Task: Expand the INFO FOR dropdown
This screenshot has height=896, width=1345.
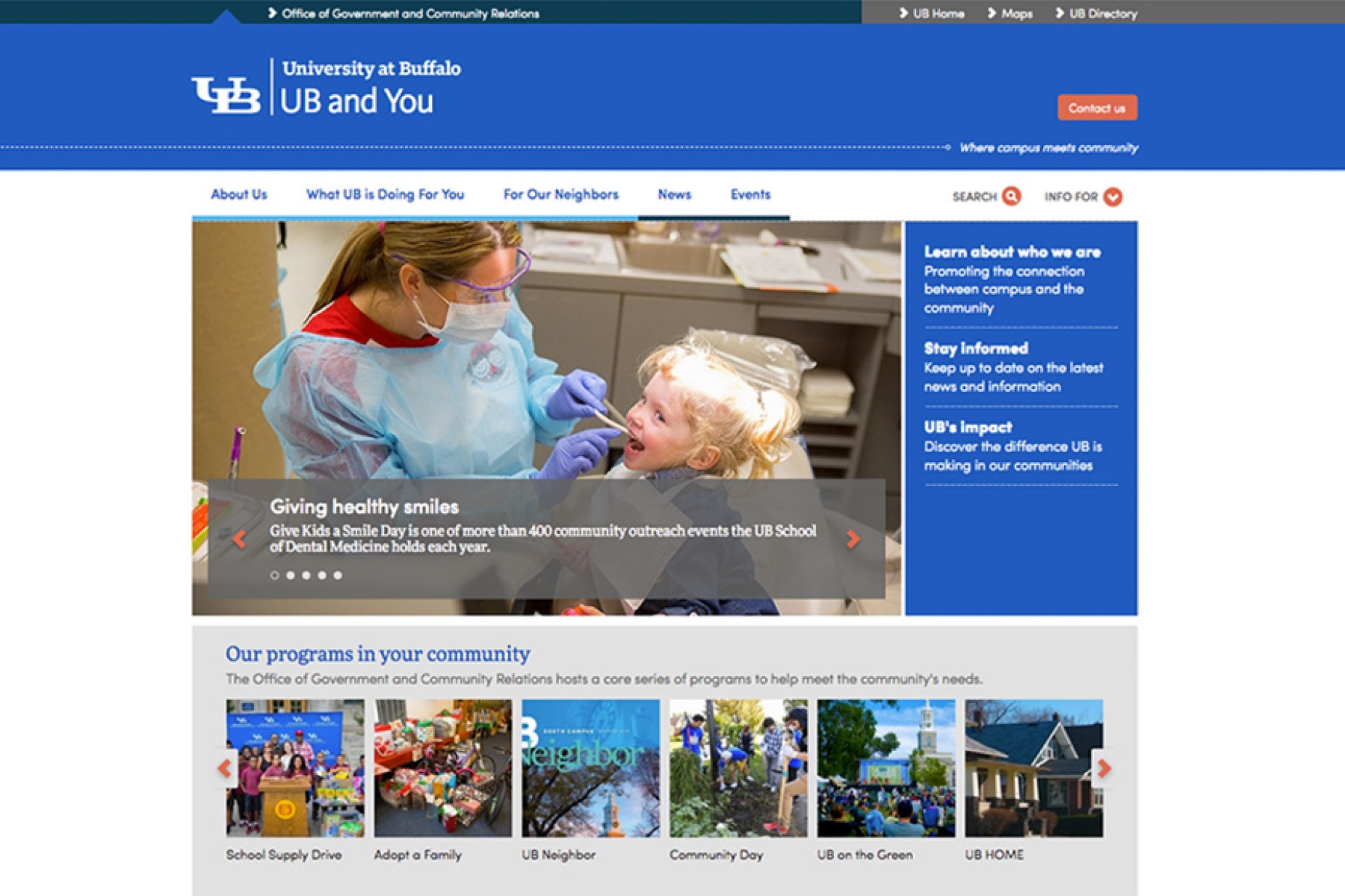Action: [1111, 196]
